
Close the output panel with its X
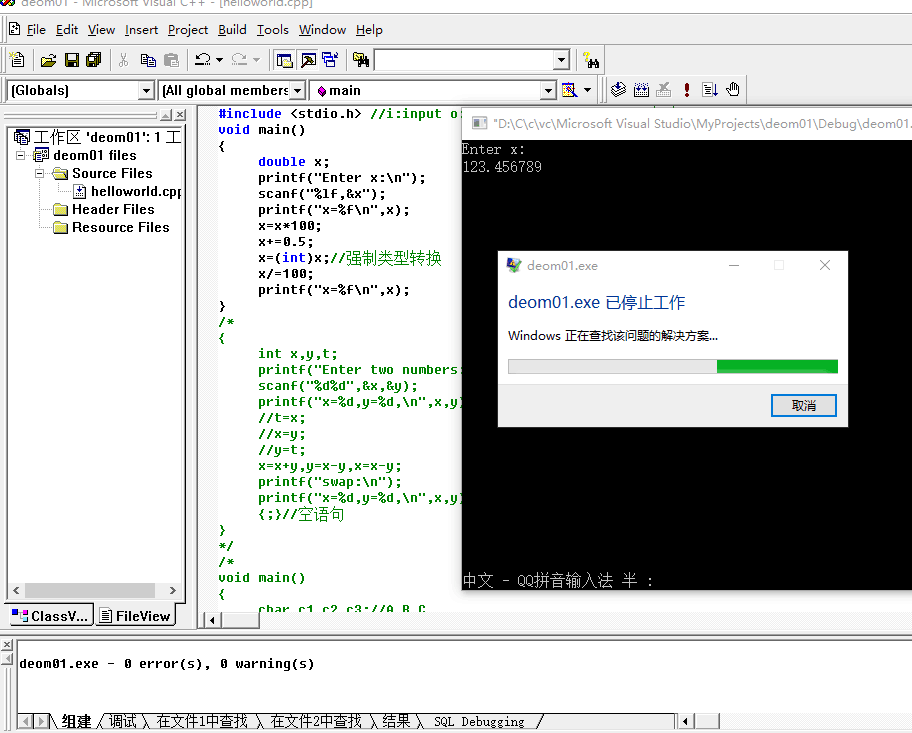point(6,645)
